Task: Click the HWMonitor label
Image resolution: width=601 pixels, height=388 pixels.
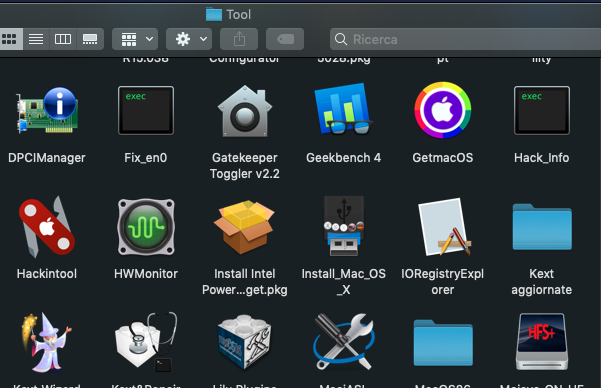Action: pos(146,274)
